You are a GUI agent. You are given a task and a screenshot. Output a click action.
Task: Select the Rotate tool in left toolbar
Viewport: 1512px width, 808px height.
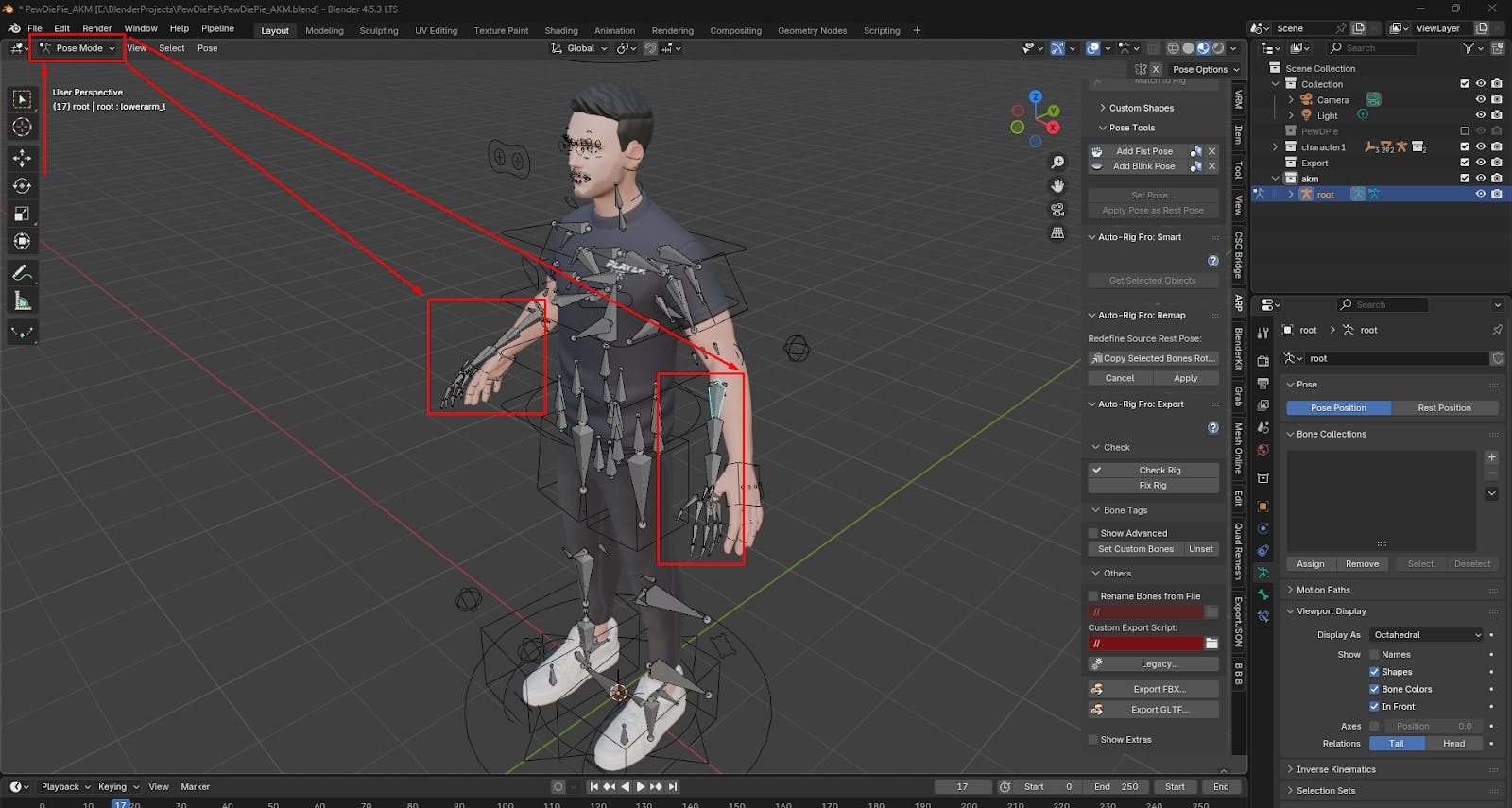(22, 186)
